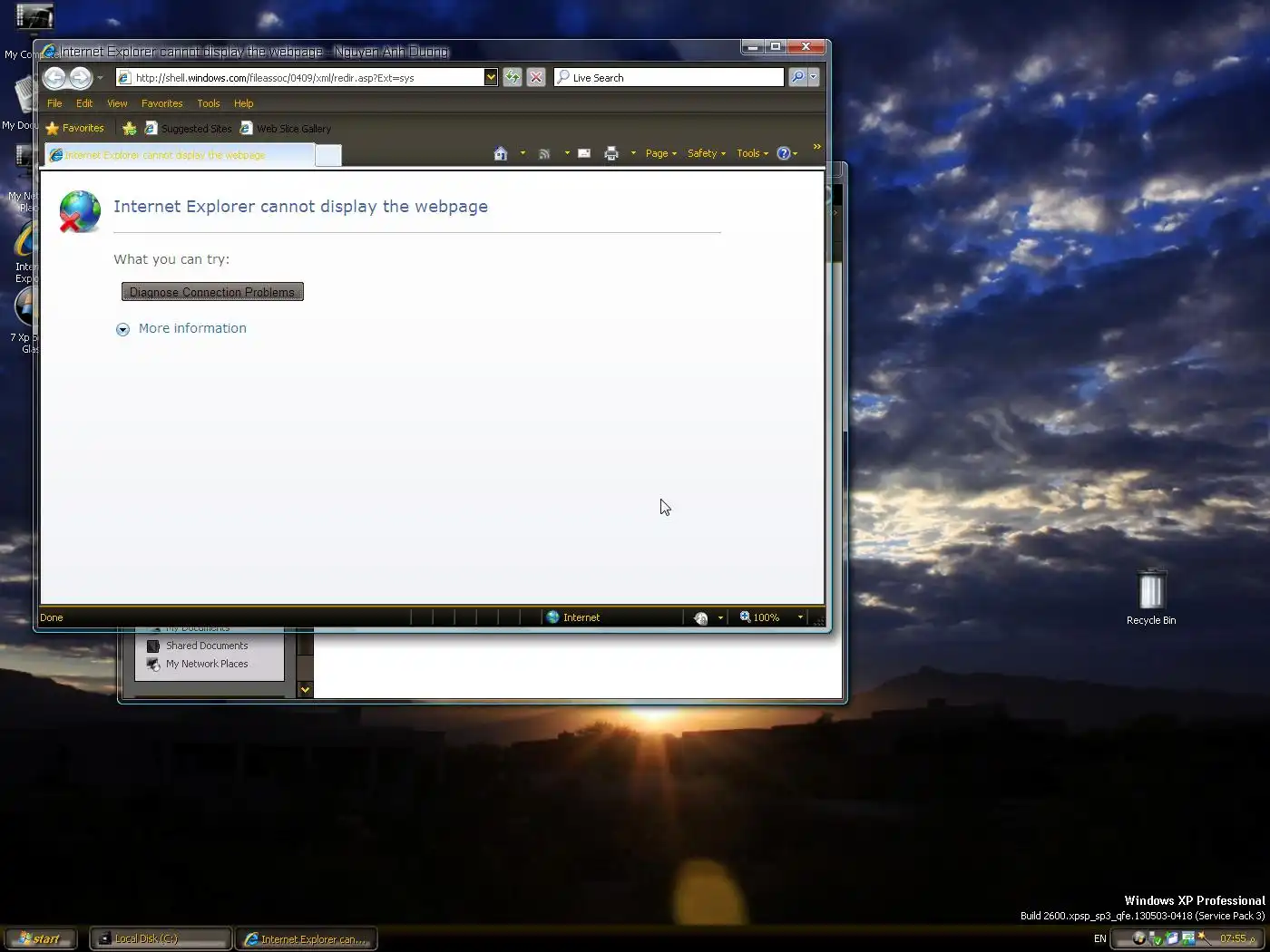Open dropdown next to status bar security icon
This screenshot has width=1270, height=952.
[720, 617]
